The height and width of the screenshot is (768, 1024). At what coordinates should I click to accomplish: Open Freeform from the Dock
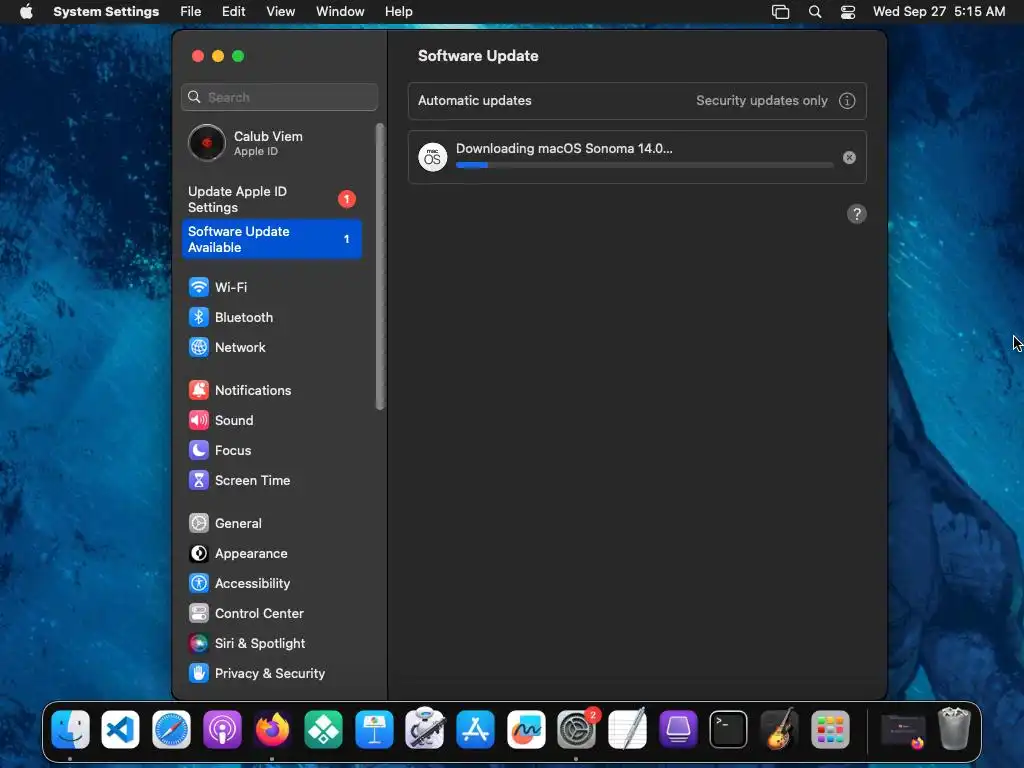pos(526,729)
